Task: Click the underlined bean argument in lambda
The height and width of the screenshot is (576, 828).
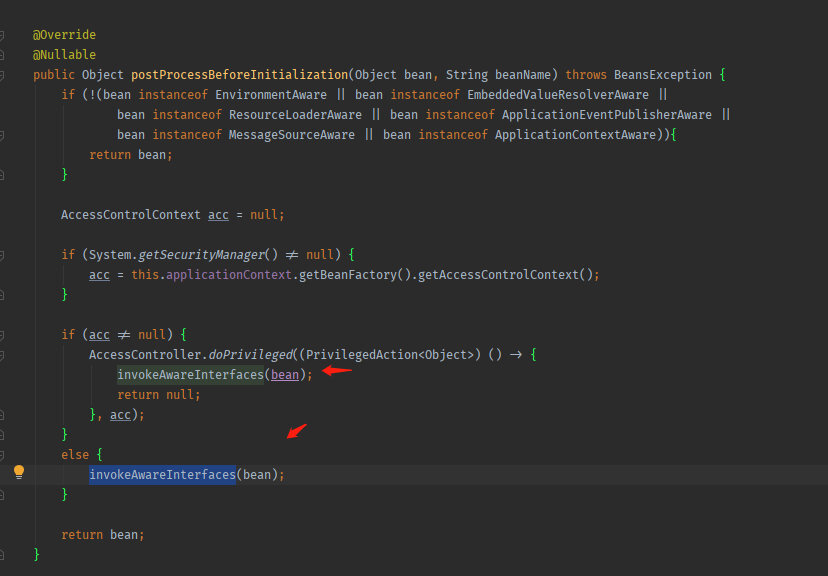Action: click(285, 375)
